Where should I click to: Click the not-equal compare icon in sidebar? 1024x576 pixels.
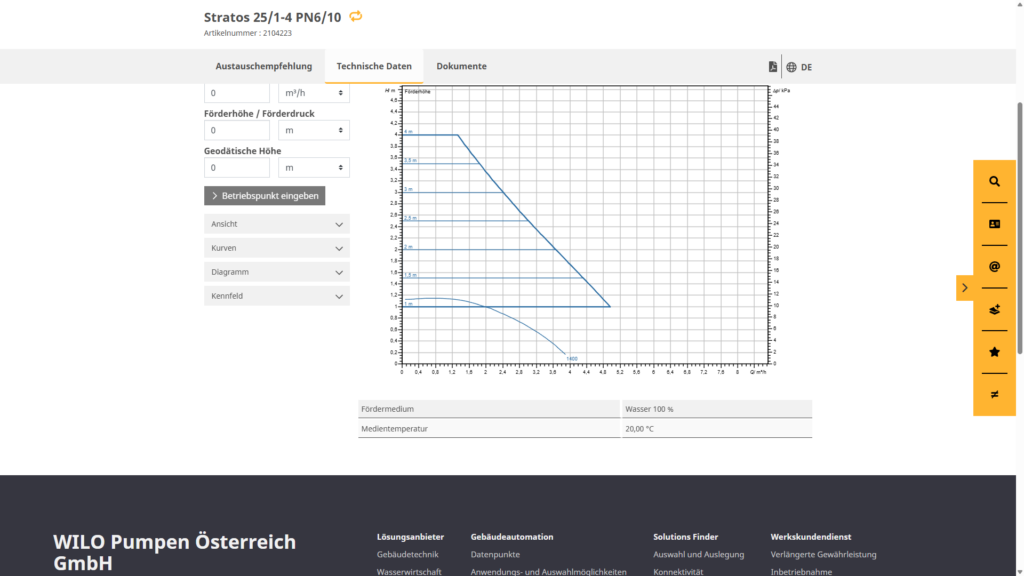[x=994, y=395]
